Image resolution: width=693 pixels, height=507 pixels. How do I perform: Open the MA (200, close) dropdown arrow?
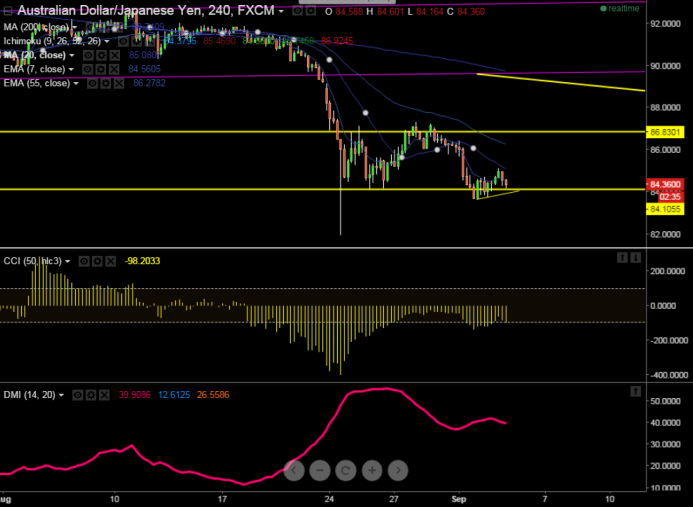74,27
